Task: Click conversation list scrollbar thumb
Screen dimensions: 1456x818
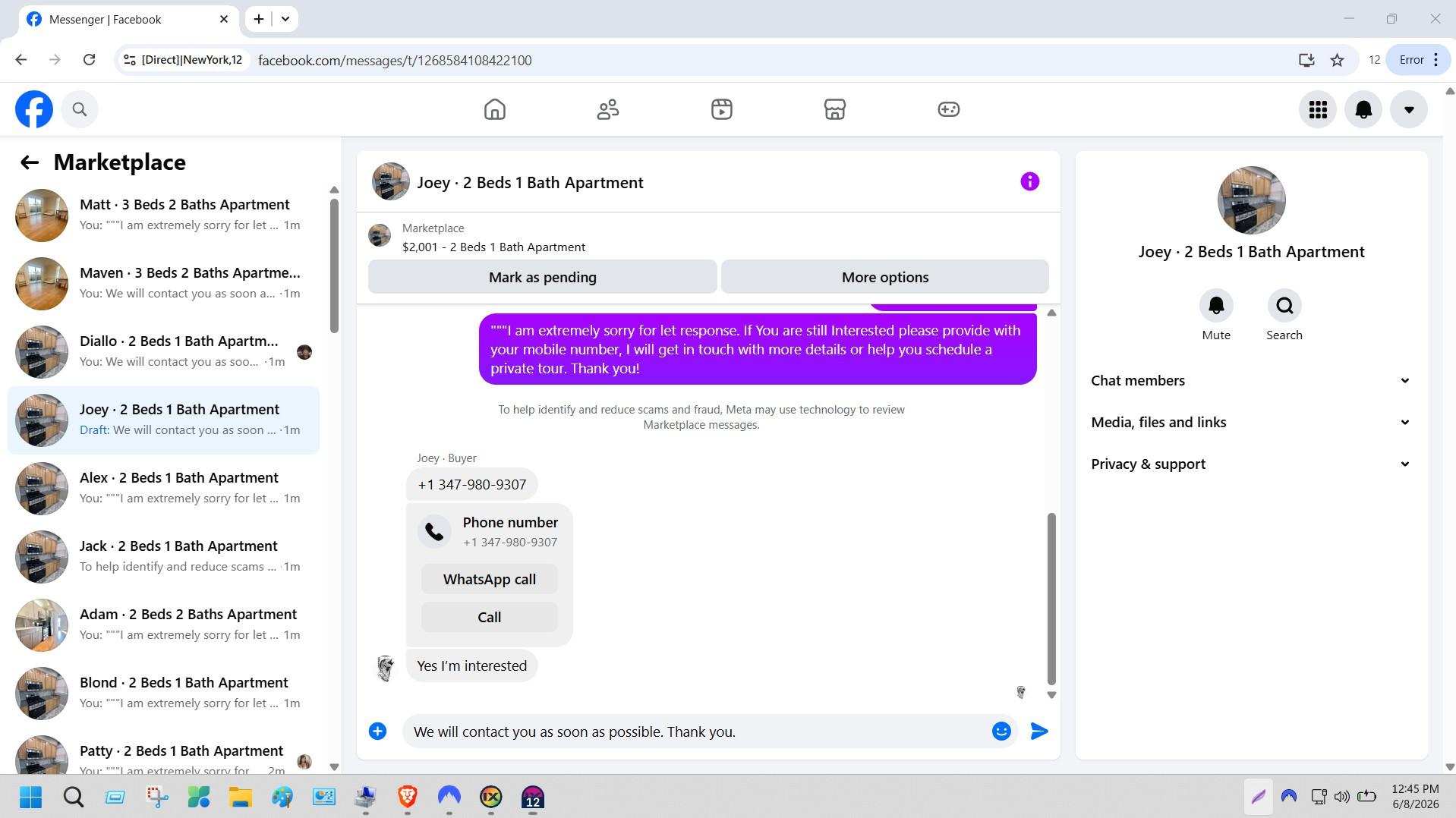Action: [334, 266]
